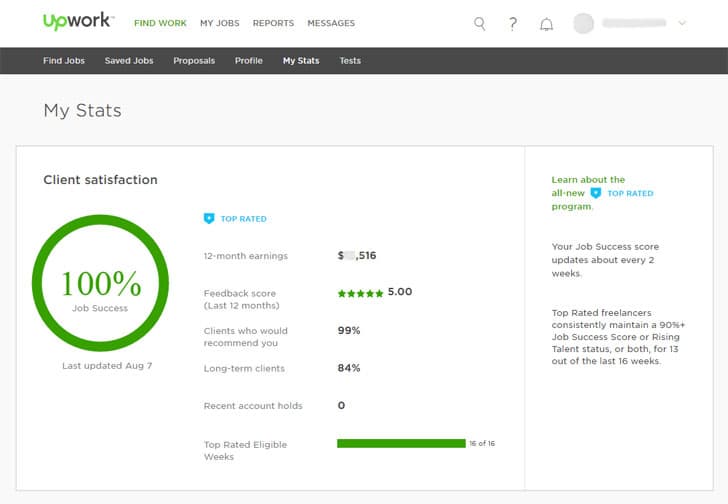Screen dimensions: 728x504
Task: Click the shield icon in sidebar link
Action: 596,193
